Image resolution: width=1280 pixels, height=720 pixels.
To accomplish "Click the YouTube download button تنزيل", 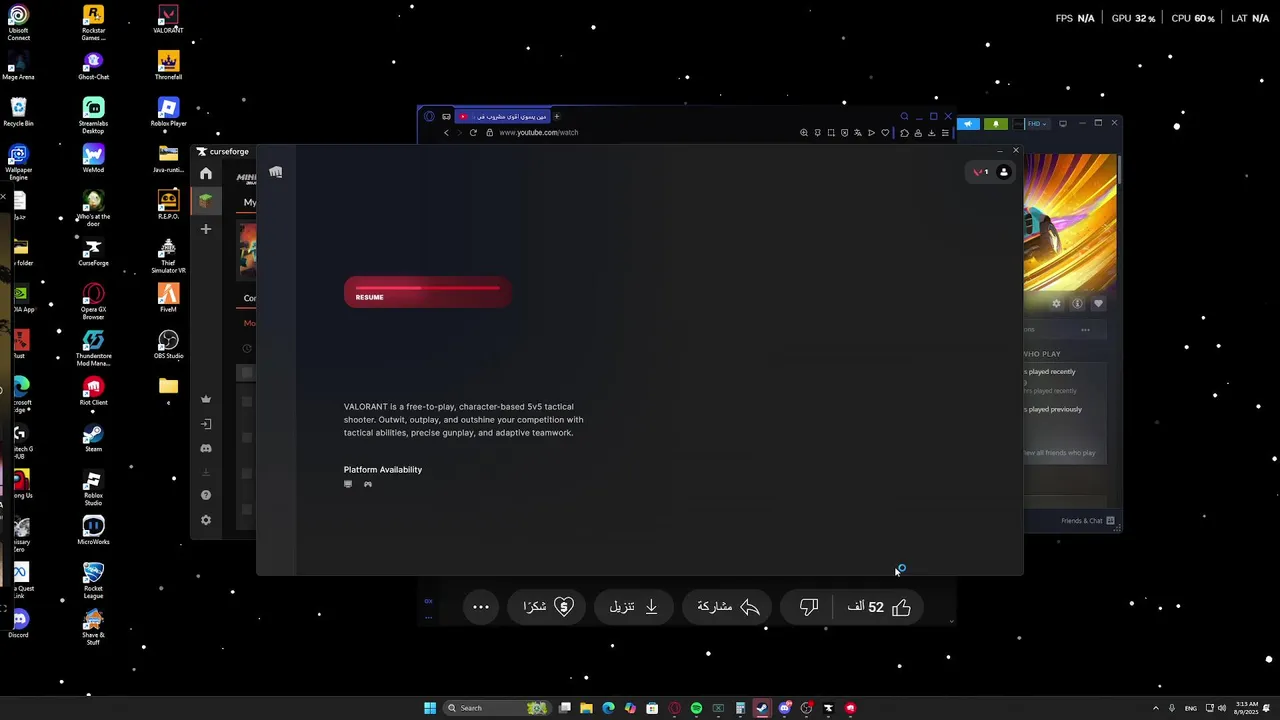I will pyautogui.click(x=634, y=607).
